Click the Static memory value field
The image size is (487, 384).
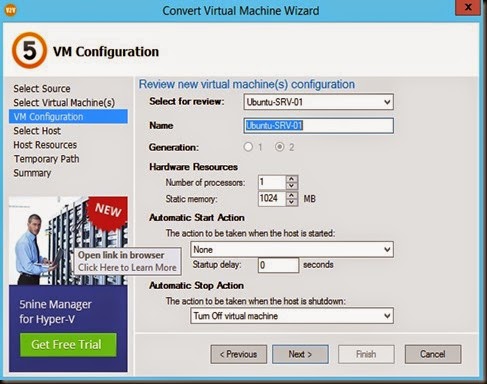coord(272,199)
